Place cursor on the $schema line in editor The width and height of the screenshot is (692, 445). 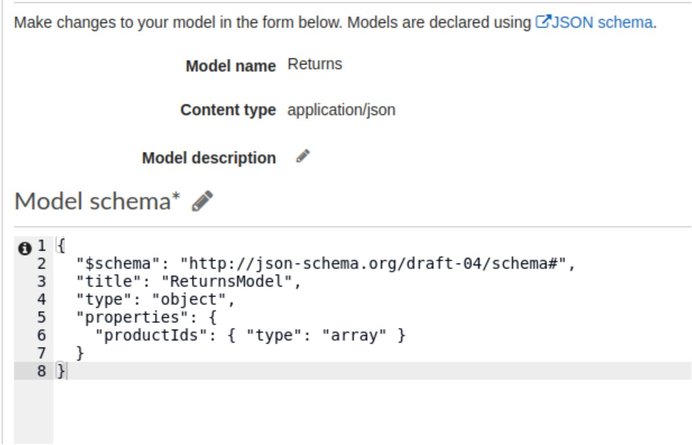point(326,264)
